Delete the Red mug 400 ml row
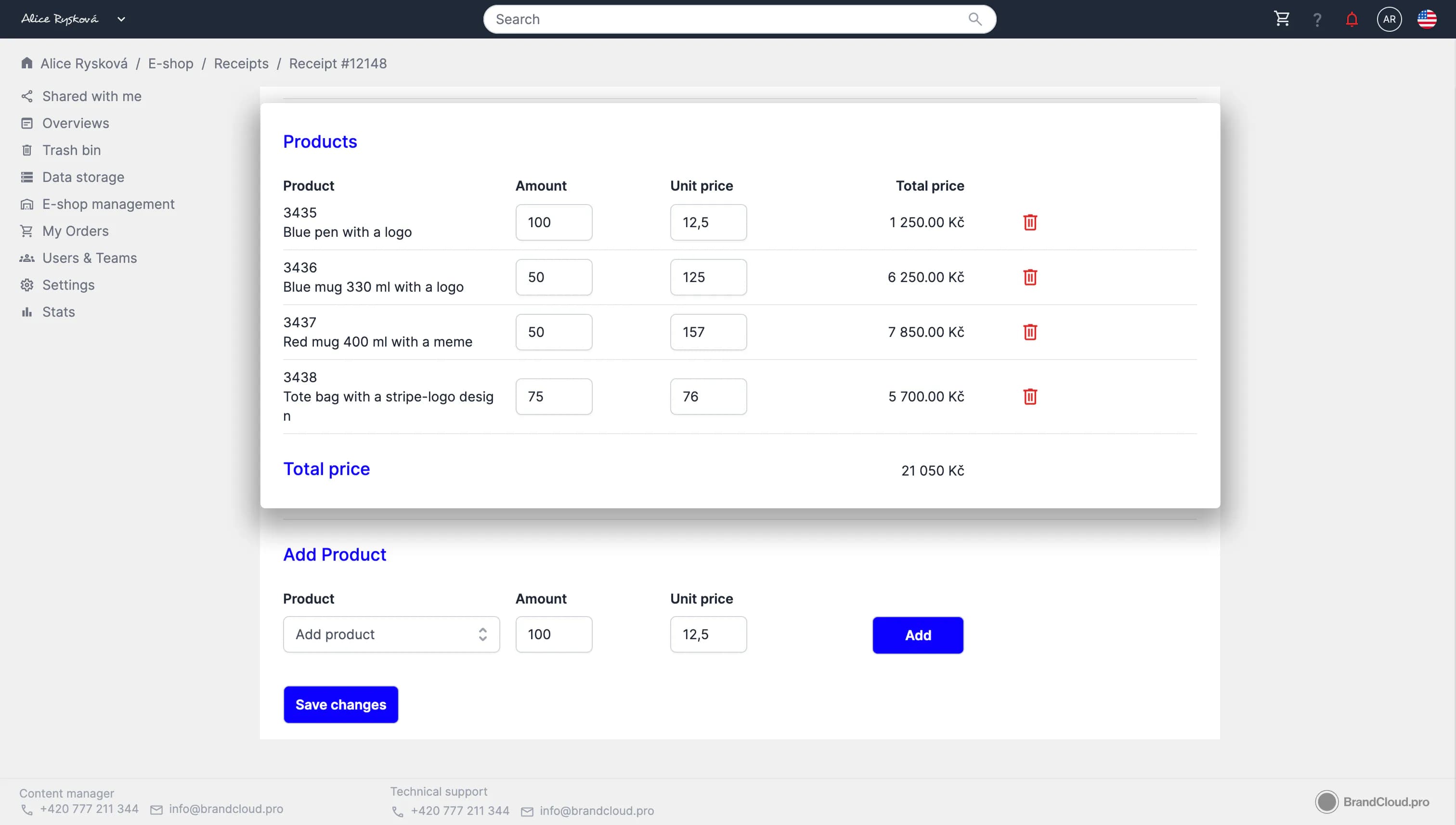 coord(1030,332)
